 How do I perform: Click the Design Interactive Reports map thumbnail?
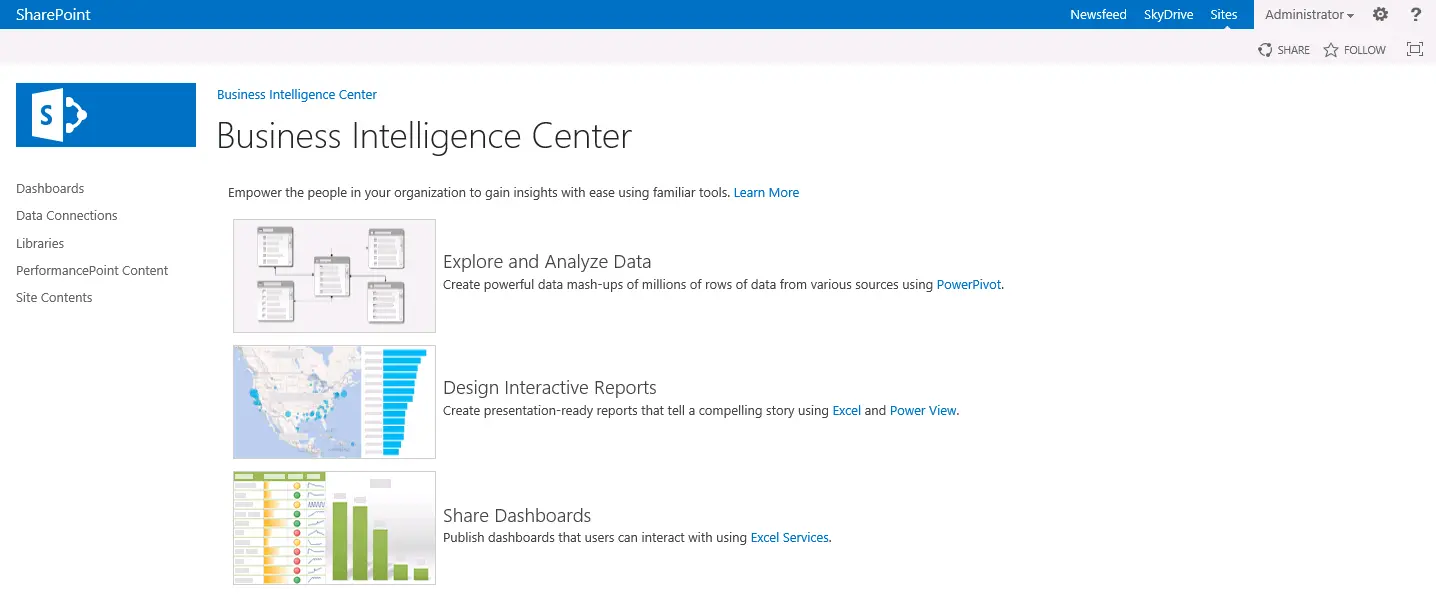[334, 402]
